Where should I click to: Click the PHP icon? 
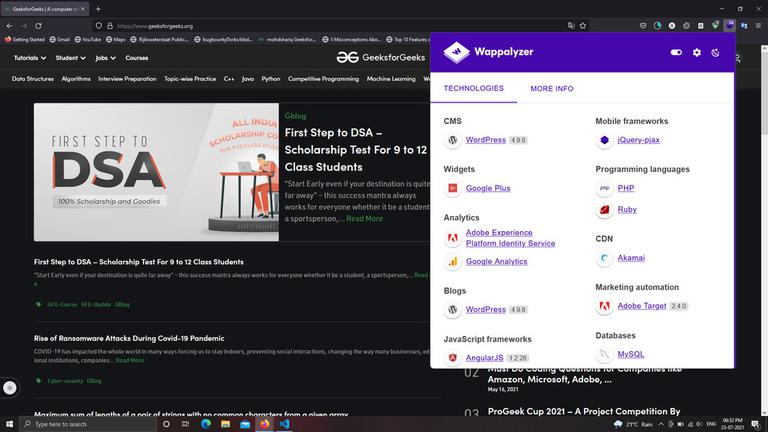[604, 188]
